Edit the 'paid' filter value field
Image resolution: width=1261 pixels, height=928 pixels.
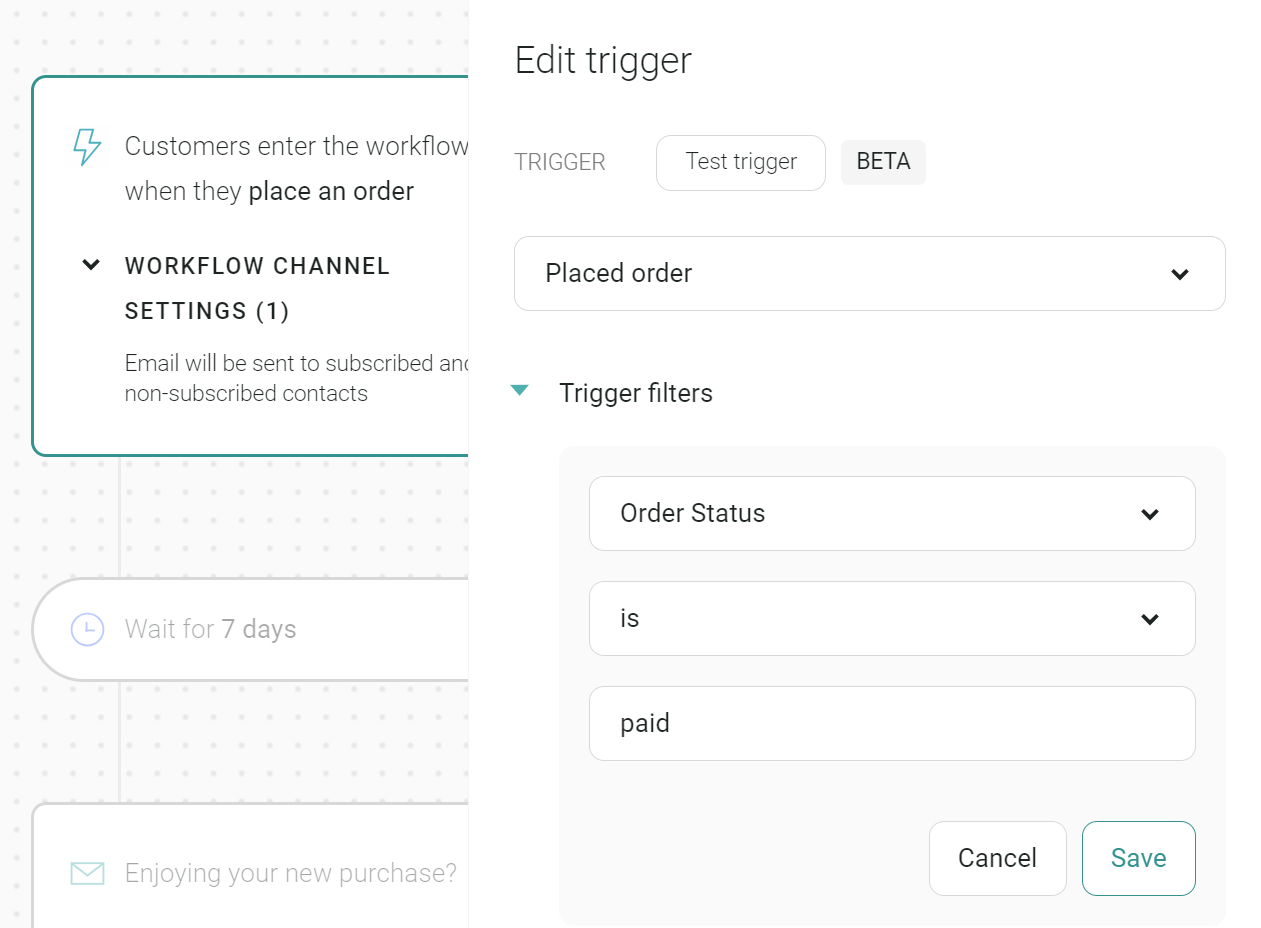(x=892, y=723)
